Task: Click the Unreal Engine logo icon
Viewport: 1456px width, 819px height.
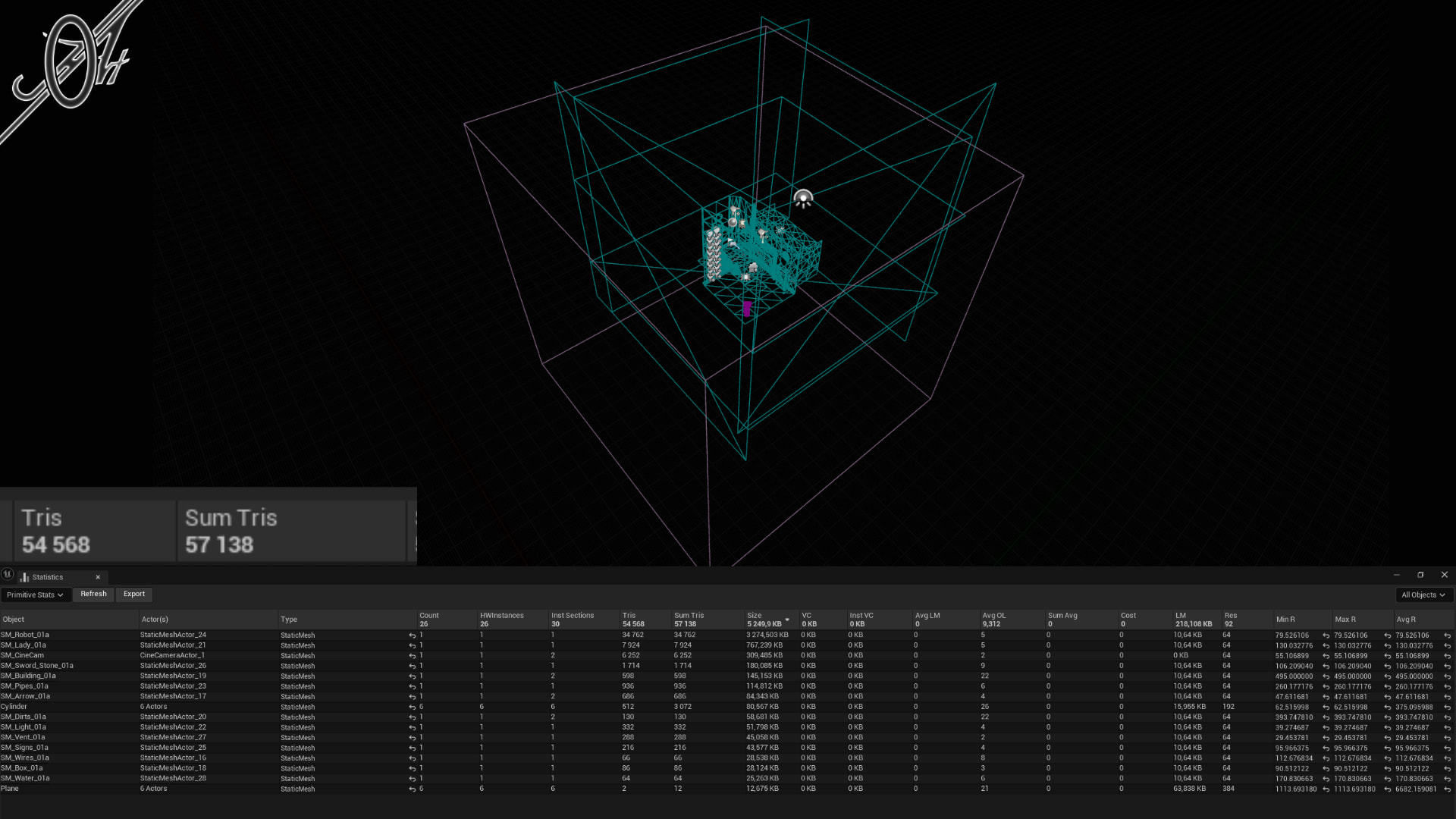Action: (8, 574)
